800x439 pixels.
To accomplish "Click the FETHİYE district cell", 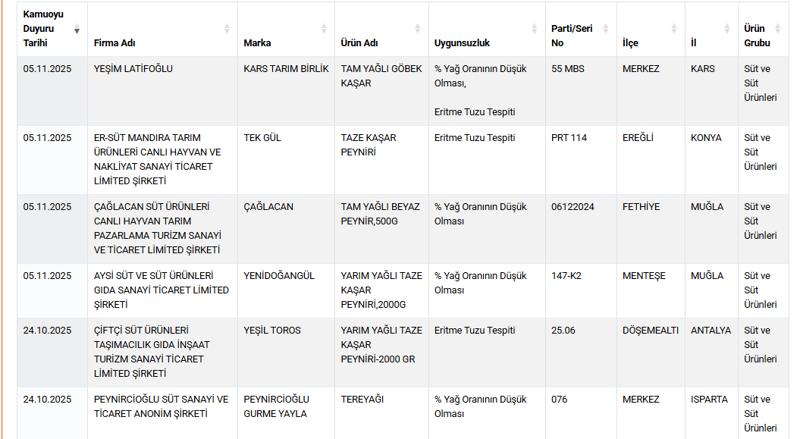I will click(641, 207).
